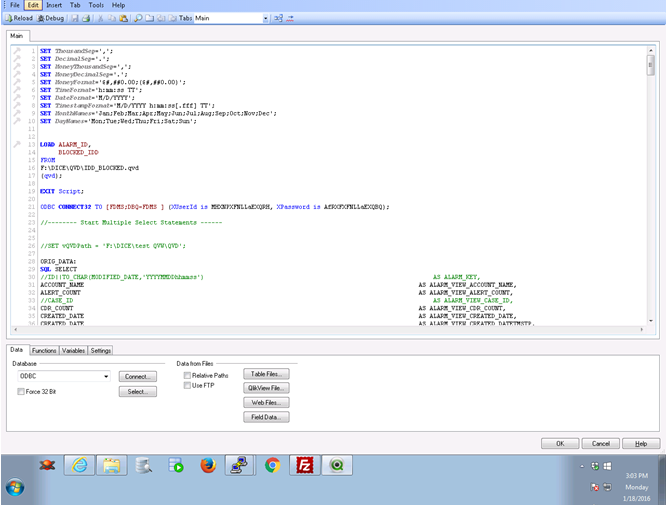Click the Field Data... button
Viewport: 668px width, 507px height.
point(266,417)
